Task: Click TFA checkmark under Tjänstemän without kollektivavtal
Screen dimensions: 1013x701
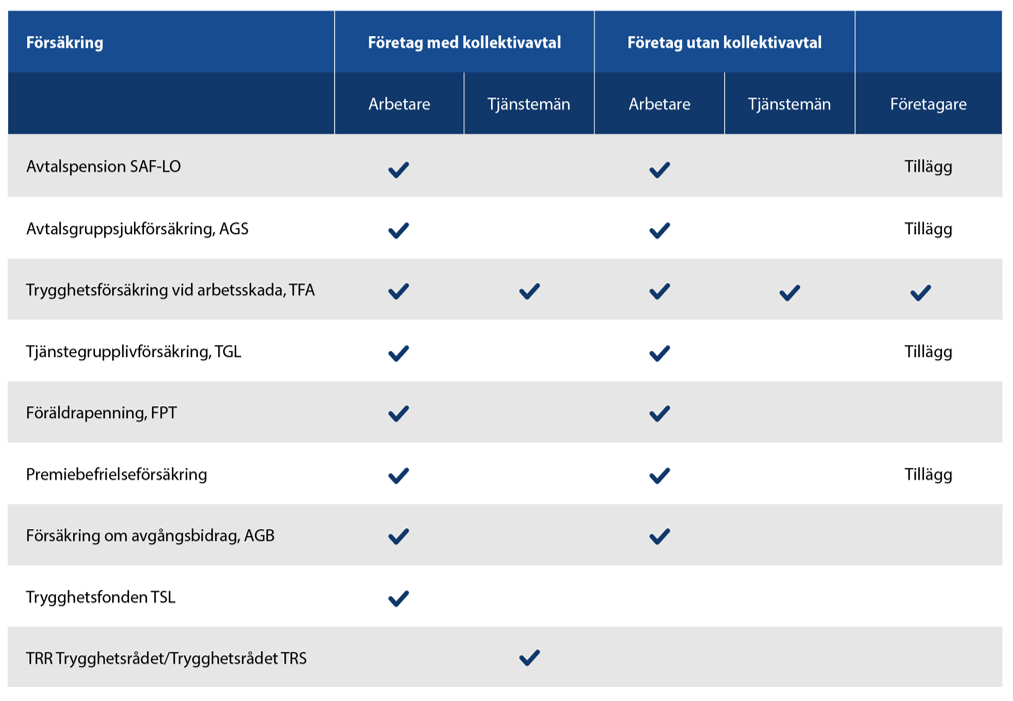Action: 789,292
